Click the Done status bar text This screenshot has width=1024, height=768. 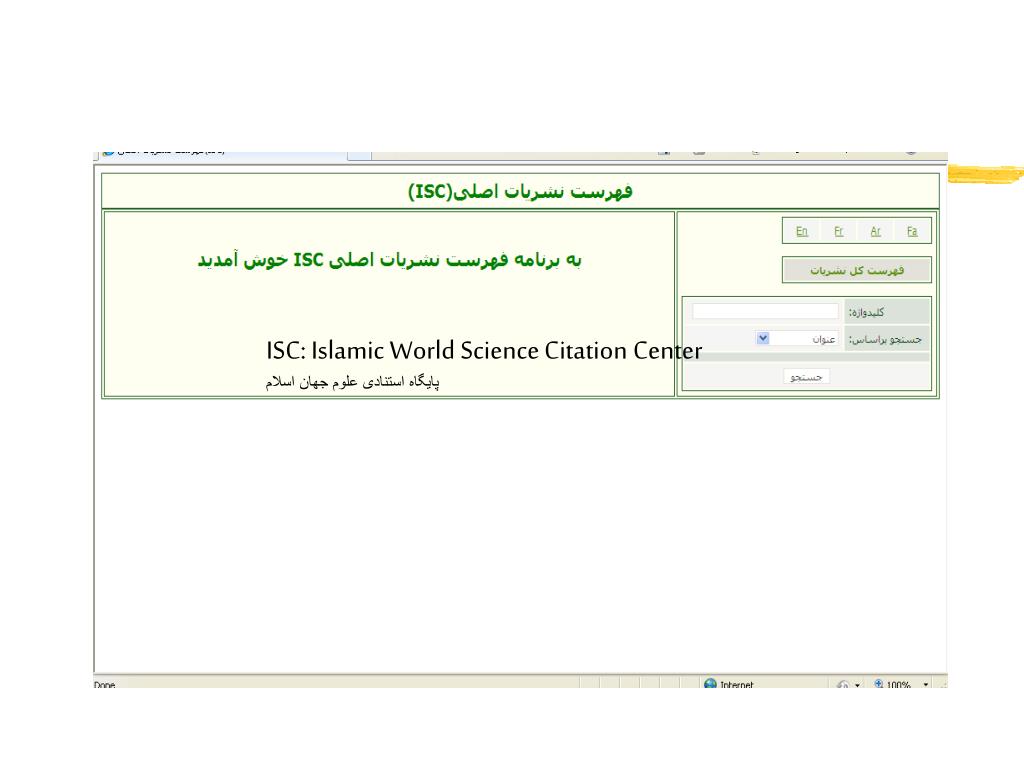[x=104, y=684]
